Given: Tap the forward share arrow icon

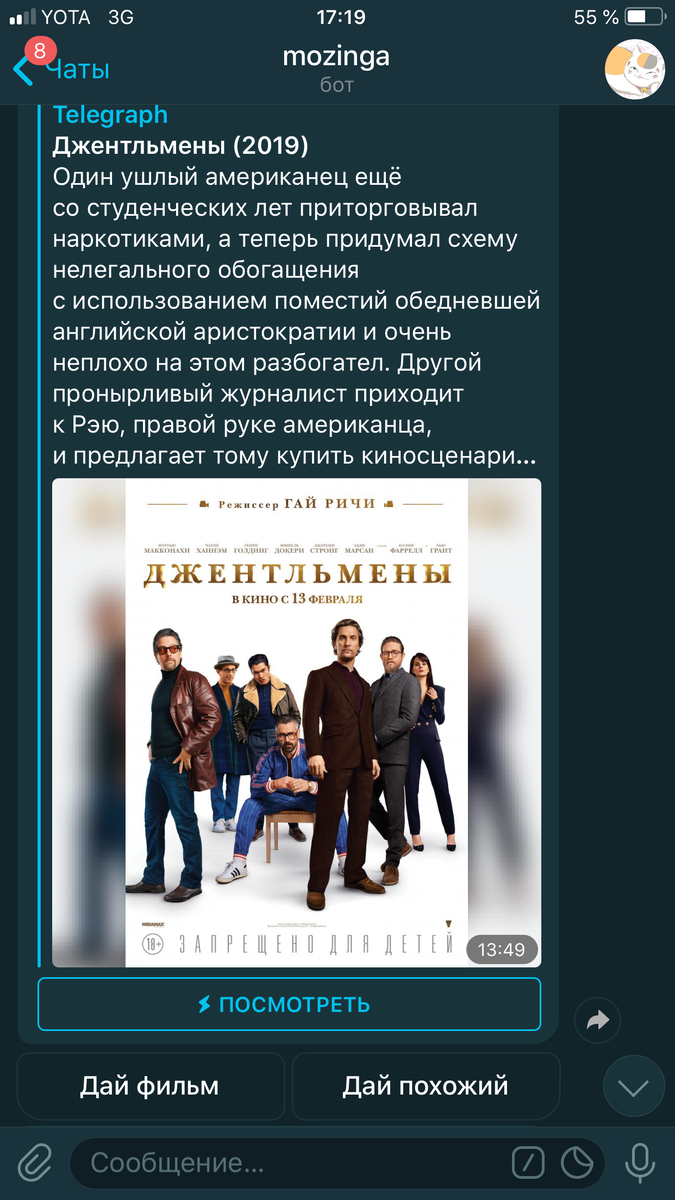Looking at the screenshot, I should pos(598,1020).
